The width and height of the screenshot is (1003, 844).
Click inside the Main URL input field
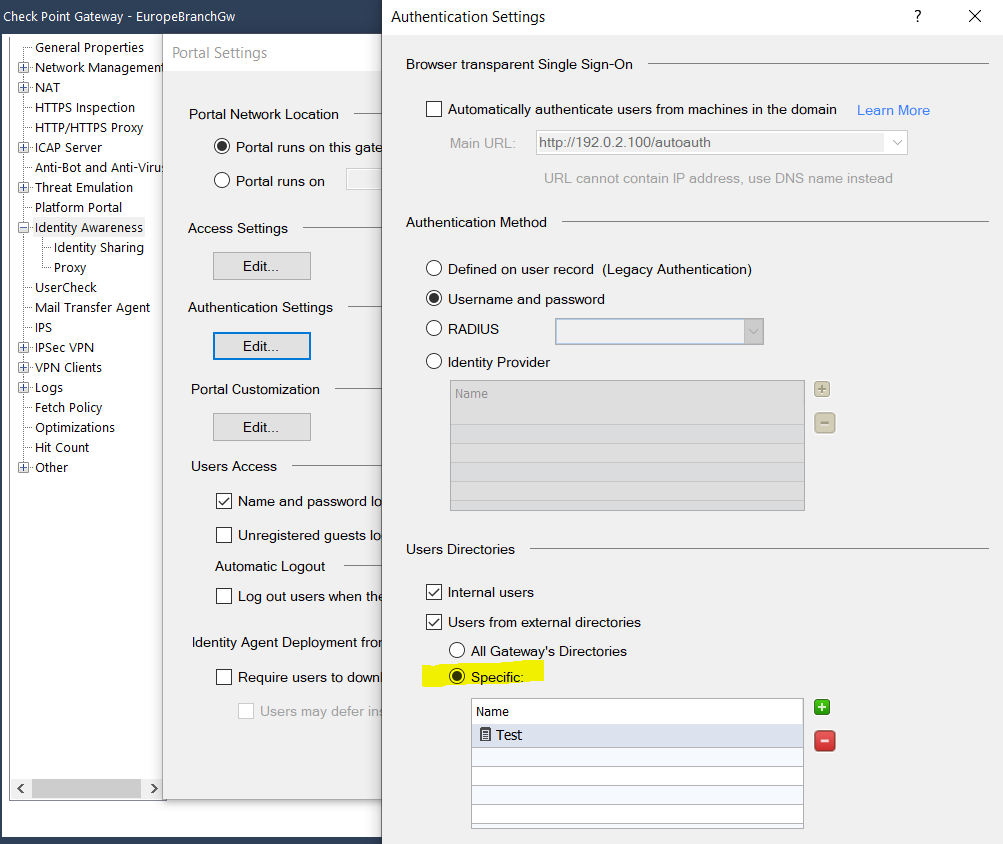click(x=700, y=142)
